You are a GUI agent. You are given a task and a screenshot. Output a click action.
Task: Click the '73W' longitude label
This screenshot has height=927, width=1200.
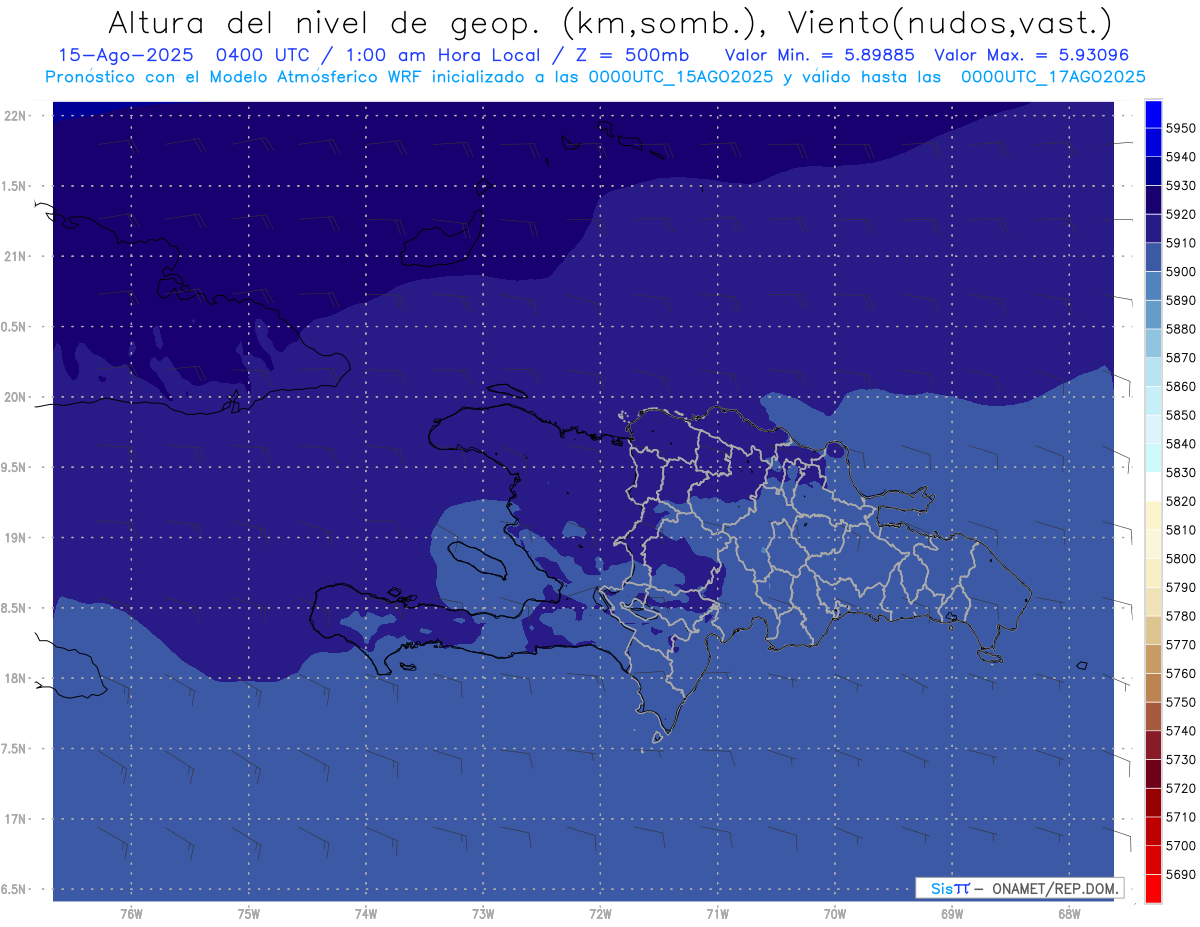[x=483, y=914]
